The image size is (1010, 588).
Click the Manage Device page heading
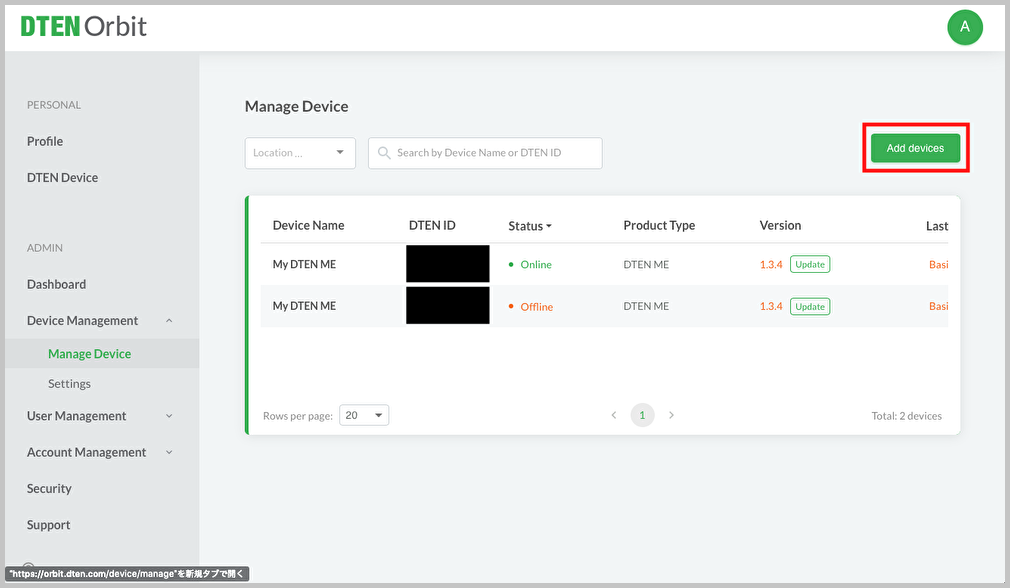click(296, 106)
